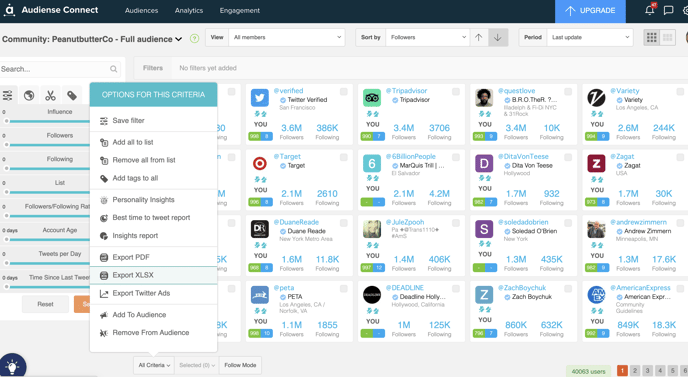The image size is (688, 377).
Task: Open the DEADLINE avatar
Action: coord(372,295)
